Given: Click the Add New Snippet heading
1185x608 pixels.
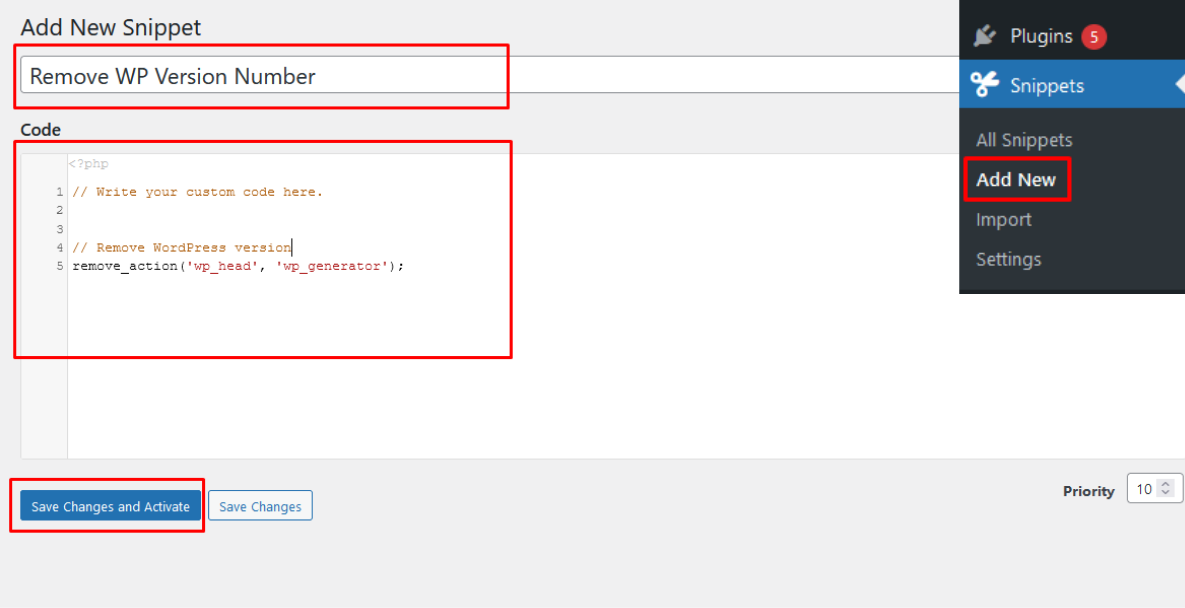Looking at the screenshot, I should (110, 27).
